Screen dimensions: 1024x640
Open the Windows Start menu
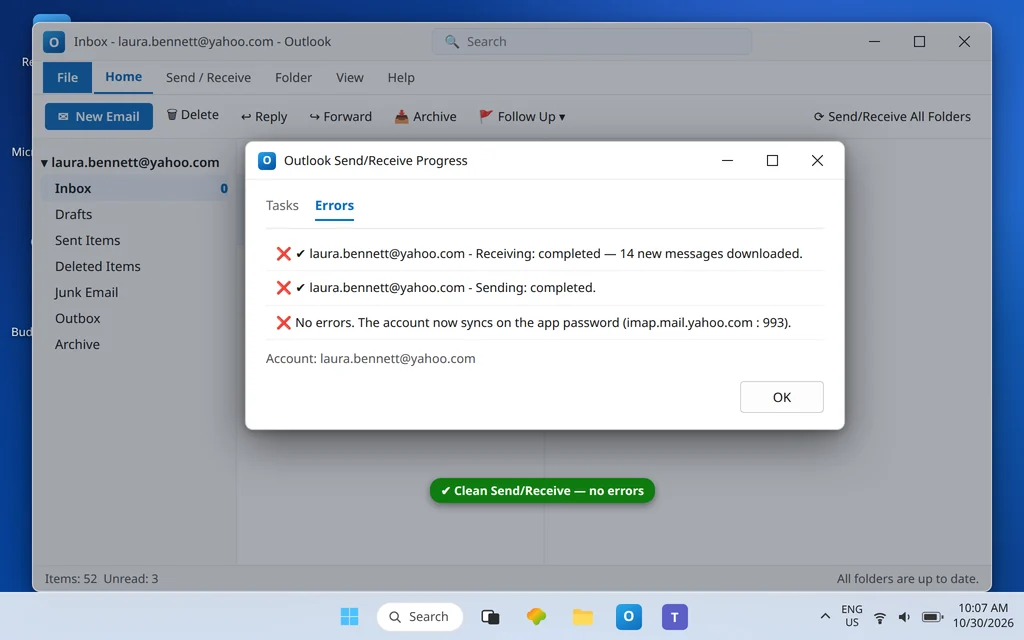pyautogui.click(x=349, y=616)
